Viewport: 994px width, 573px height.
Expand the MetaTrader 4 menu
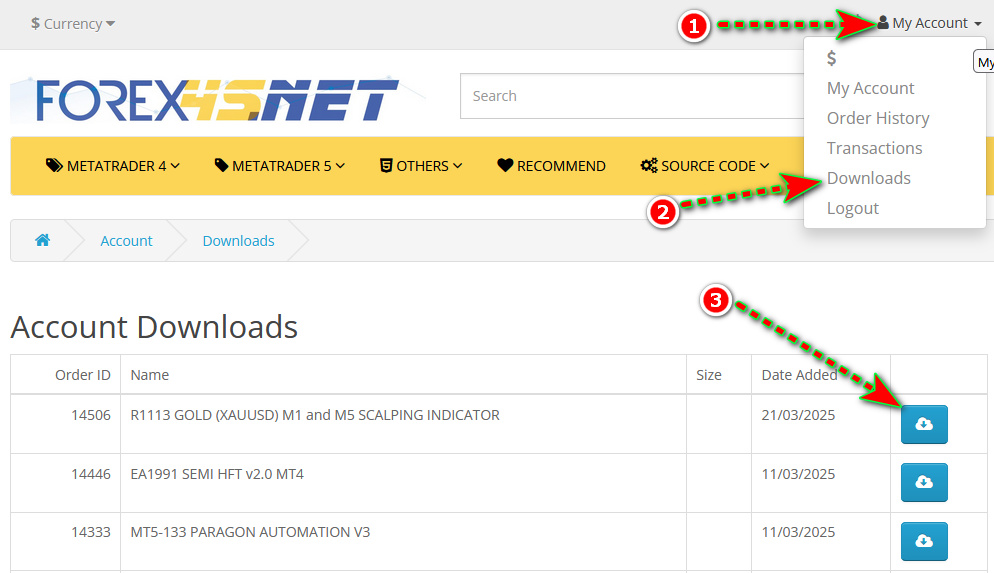(x=113, y=166)
